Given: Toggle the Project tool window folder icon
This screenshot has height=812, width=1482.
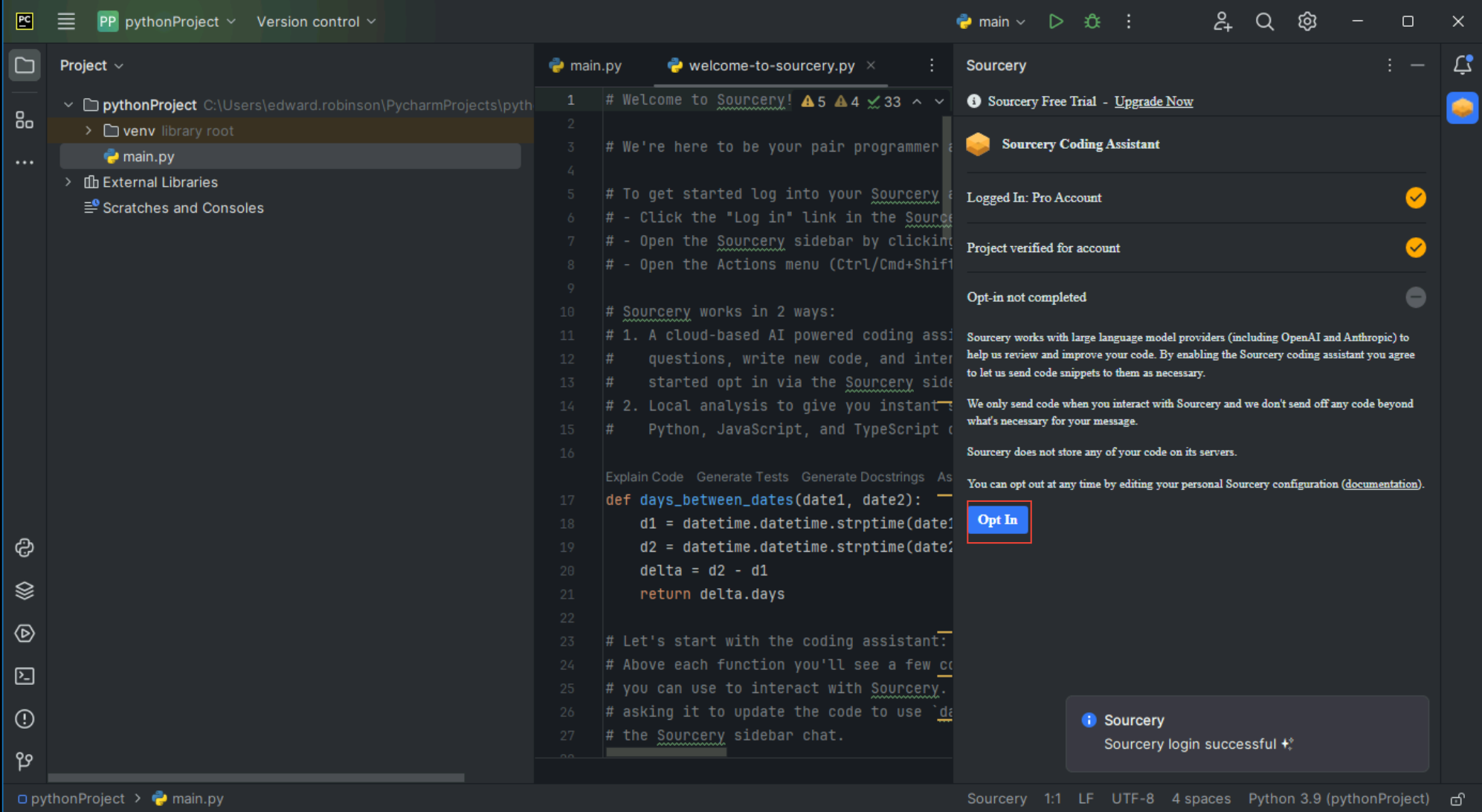Looking at the screenshot, I should coord(25,65).
